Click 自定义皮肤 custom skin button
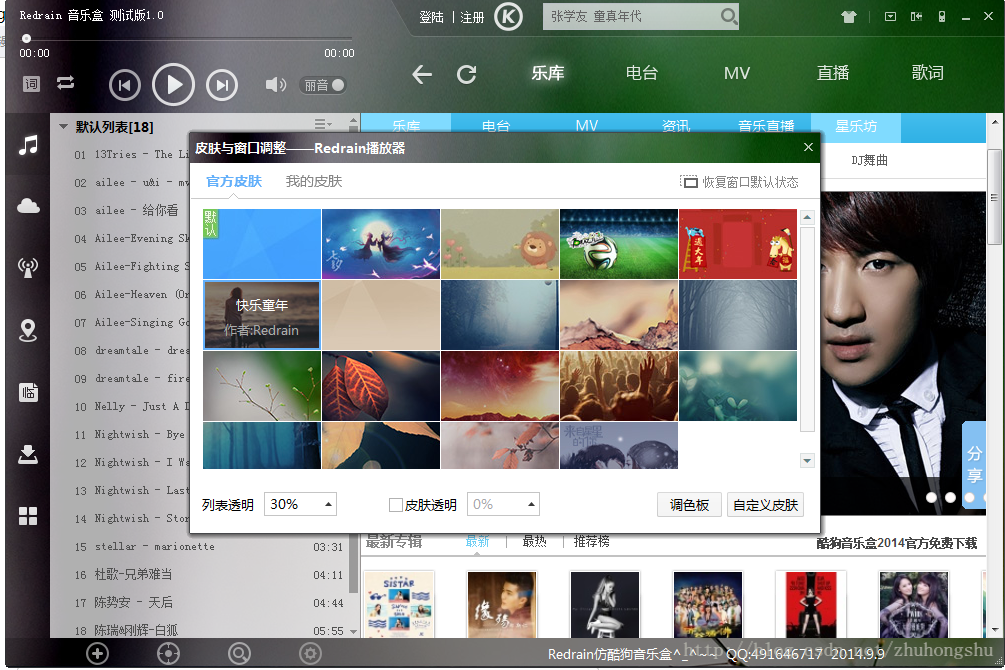 [765, 505]
